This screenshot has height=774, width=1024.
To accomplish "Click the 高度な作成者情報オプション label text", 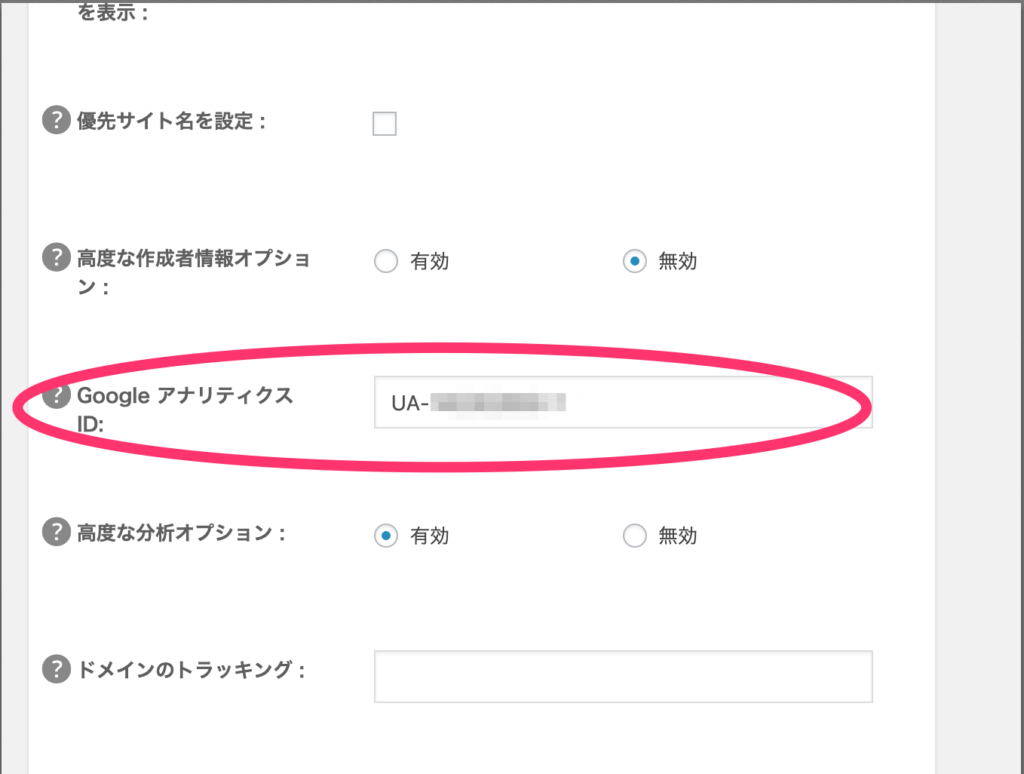I will click(x=193, y=259).
